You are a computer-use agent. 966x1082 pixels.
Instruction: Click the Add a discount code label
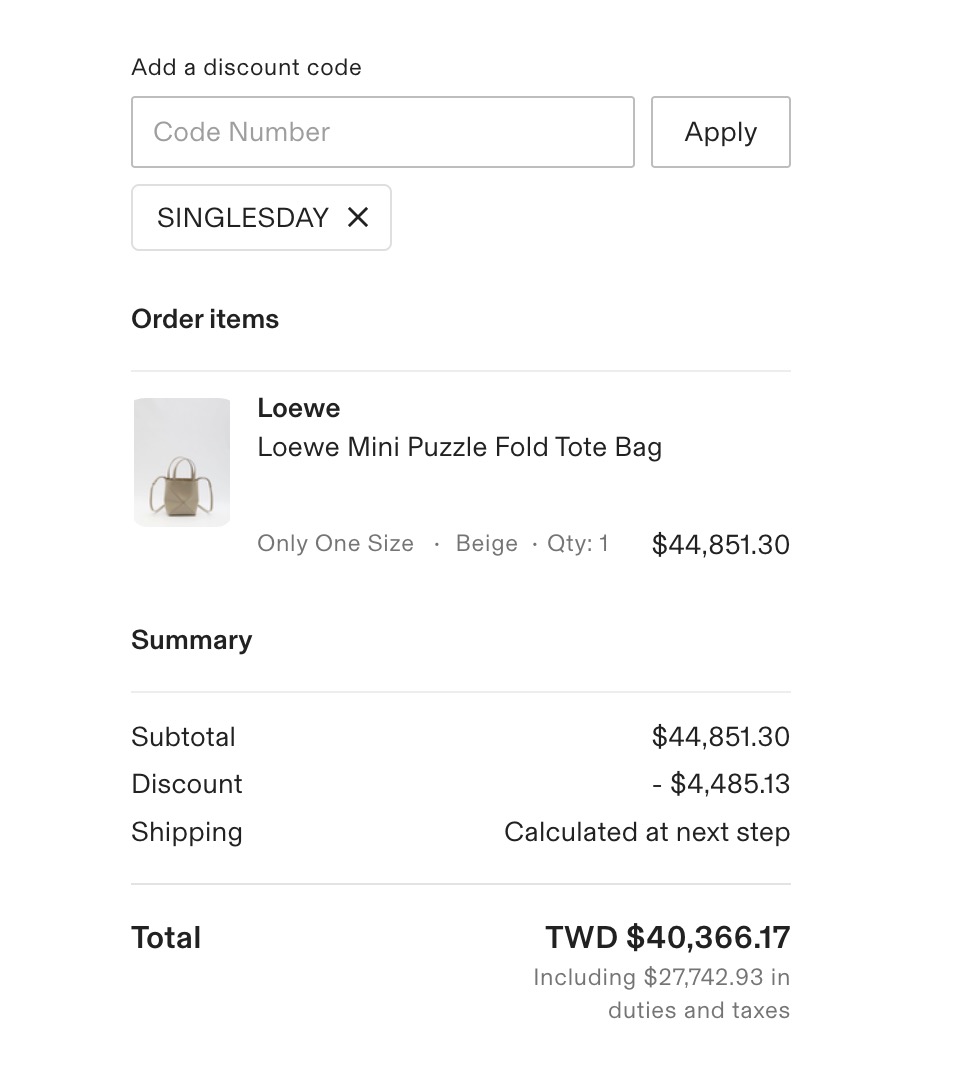pyautogui.click(x=246, y=68)
